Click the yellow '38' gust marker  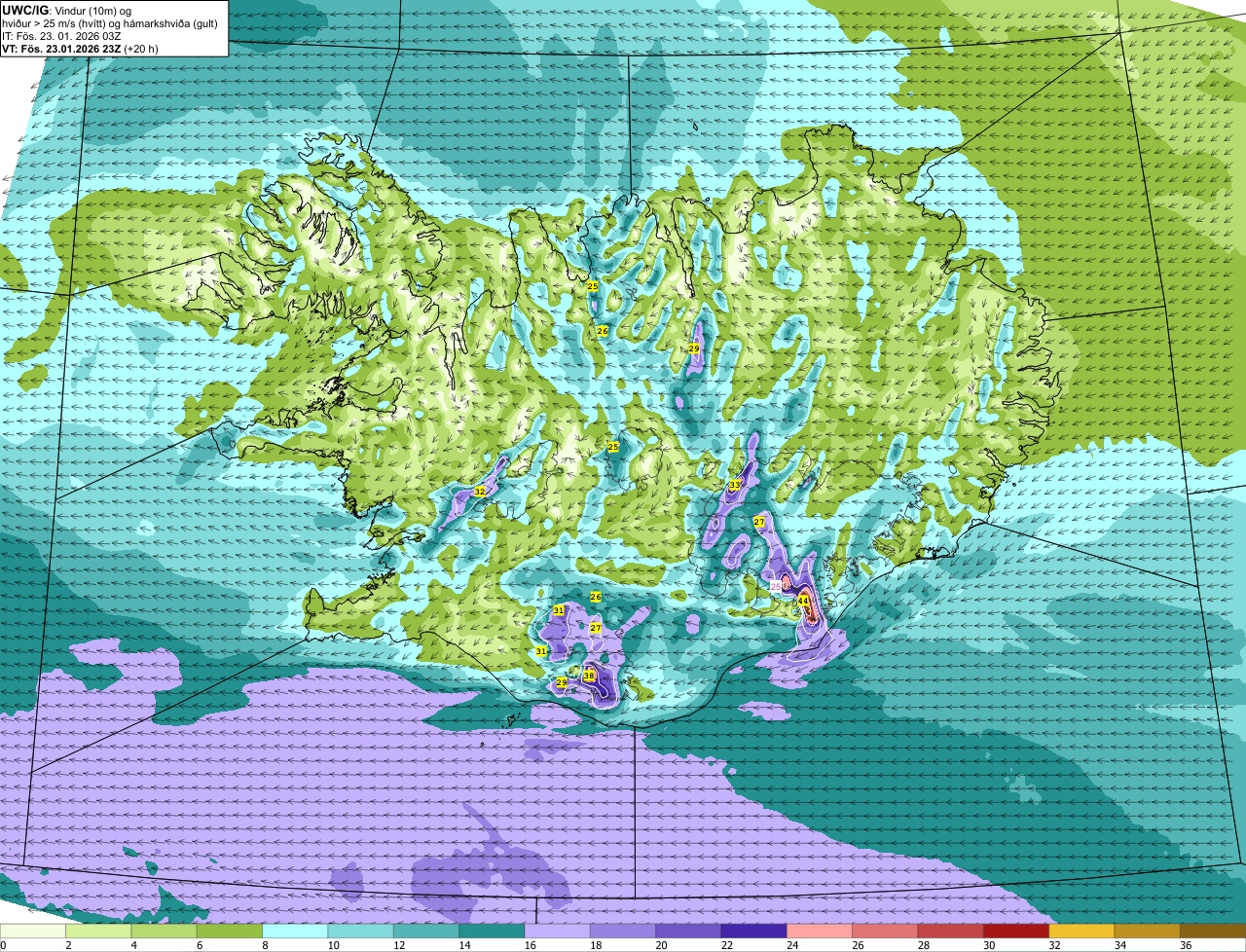coord(589,676)
